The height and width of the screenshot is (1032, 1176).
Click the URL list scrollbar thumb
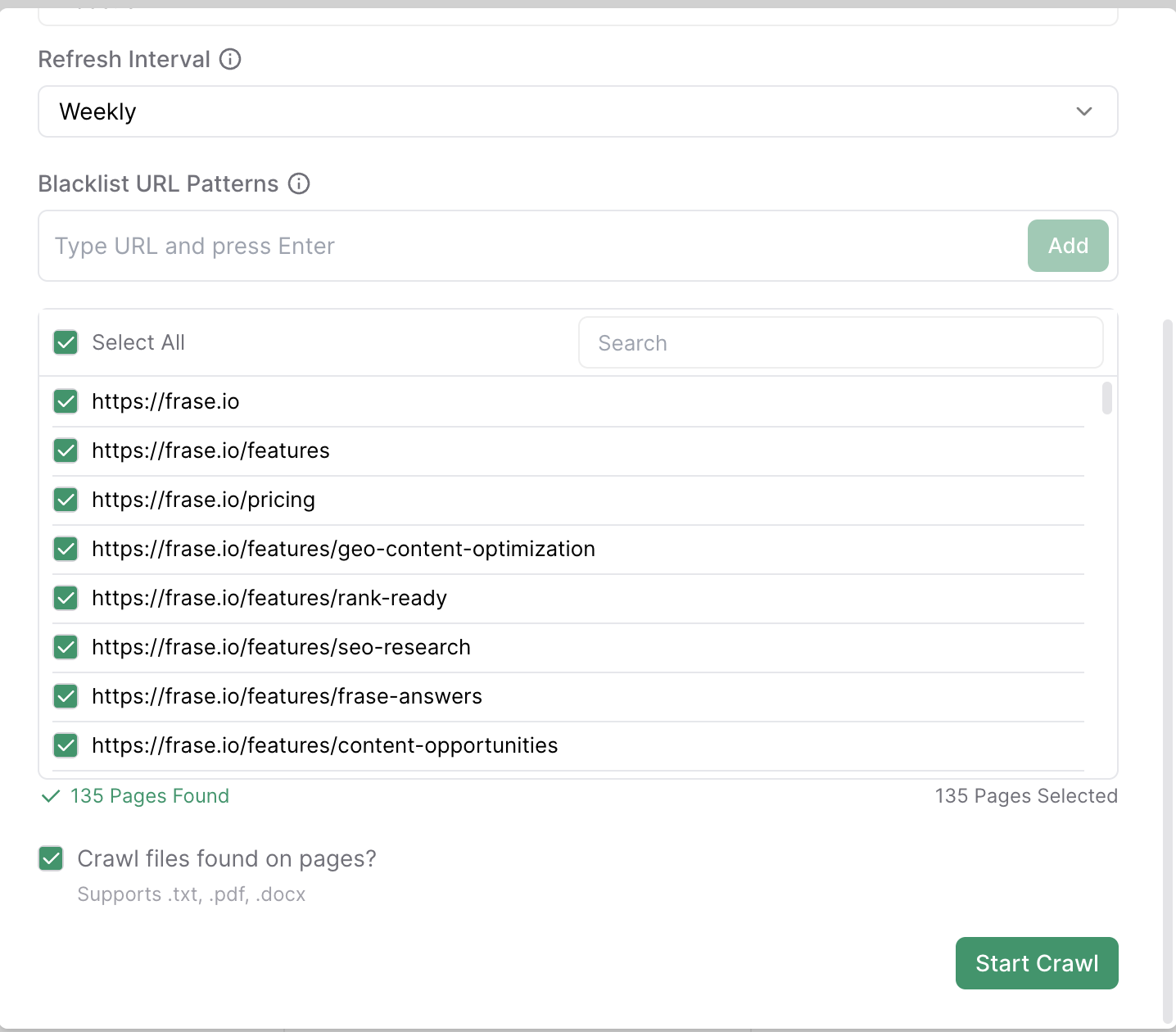pyautogui.click(x=1106, y=398)
